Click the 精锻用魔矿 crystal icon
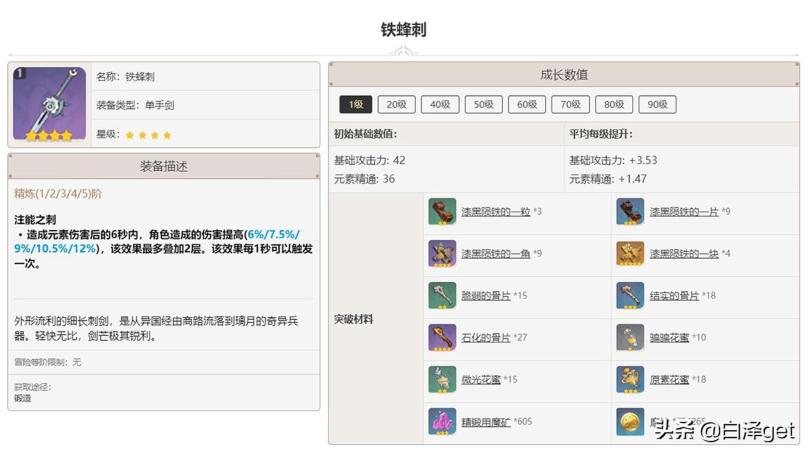Viewport: 808px width, 454px height. pyautogui.click(x=442, y=422)
